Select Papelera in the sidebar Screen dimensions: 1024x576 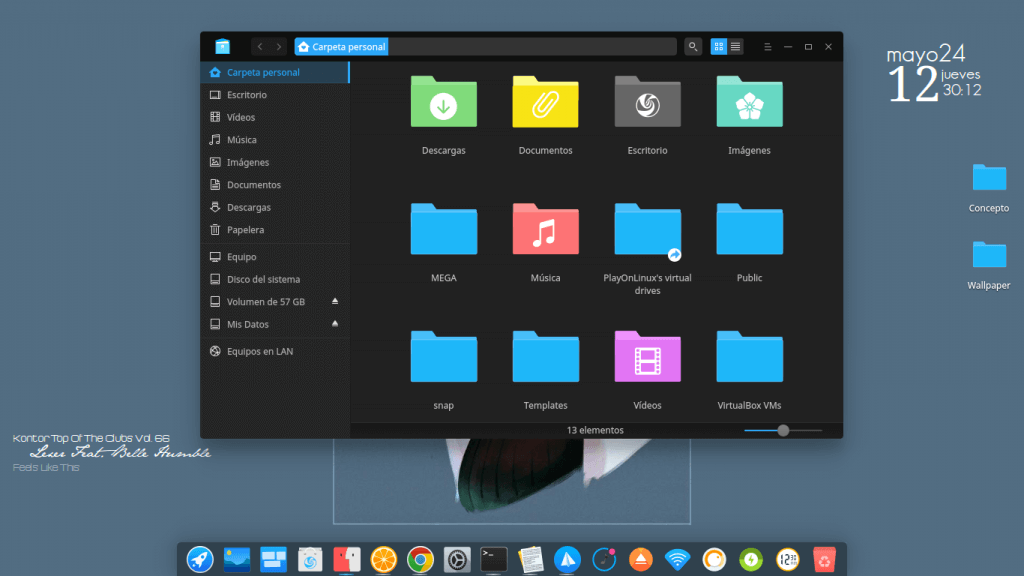click(245, 230)
